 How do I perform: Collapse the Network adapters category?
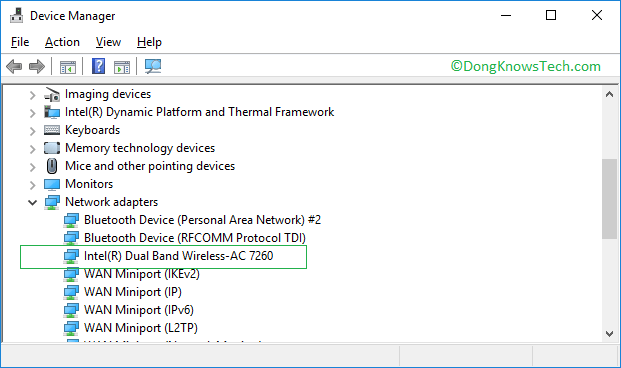click(x=32, y=203)
